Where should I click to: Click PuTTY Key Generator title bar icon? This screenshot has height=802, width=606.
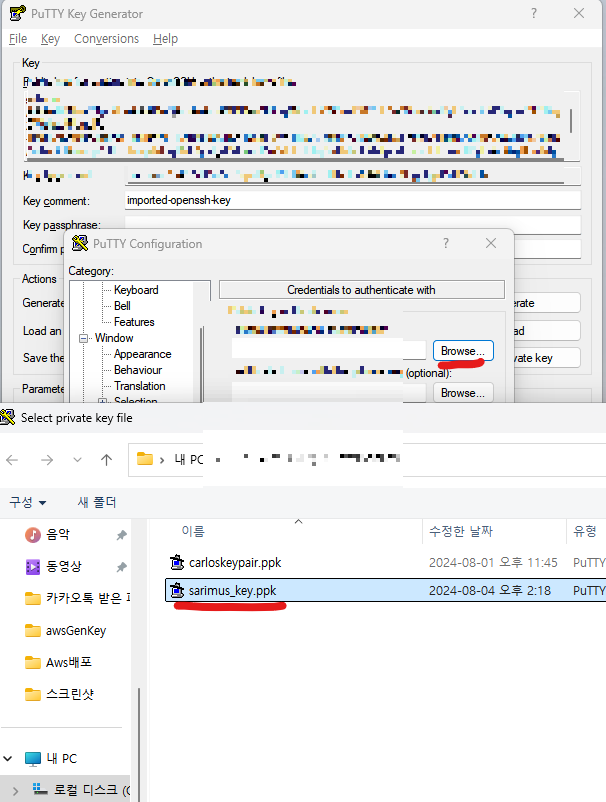coord(17,13)
